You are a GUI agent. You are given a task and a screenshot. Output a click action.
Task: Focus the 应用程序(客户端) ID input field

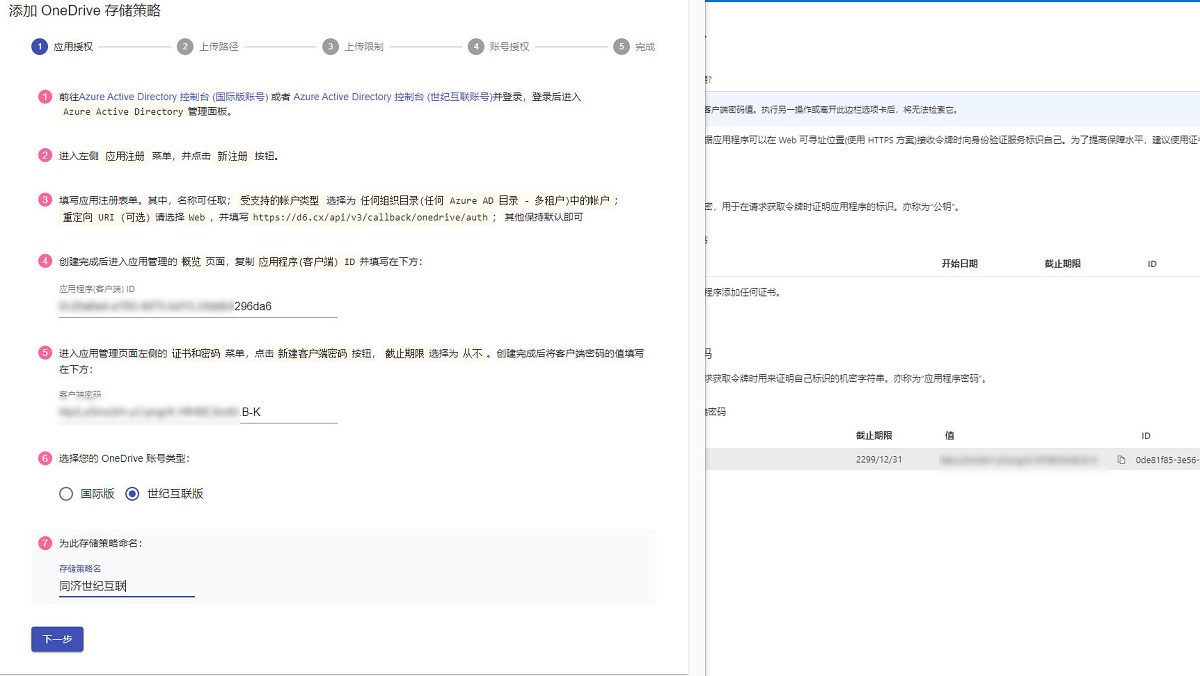pos(198,306)
